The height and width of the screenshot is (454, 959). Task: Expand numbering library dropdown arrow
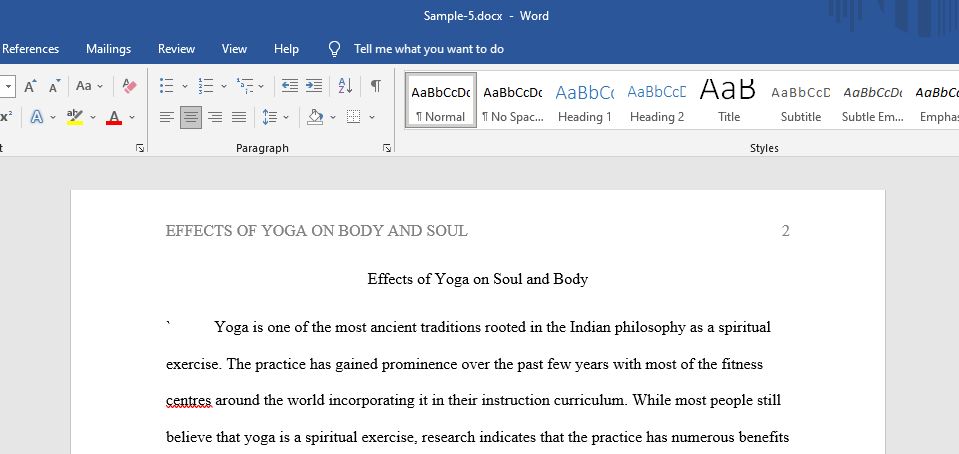(224, 86)
